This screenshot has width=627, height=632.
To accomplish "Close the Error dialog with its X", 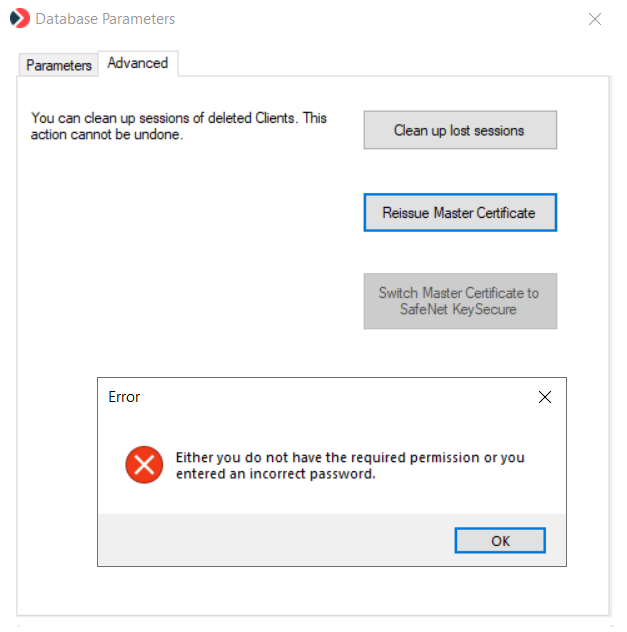I will tap(545, 397).
